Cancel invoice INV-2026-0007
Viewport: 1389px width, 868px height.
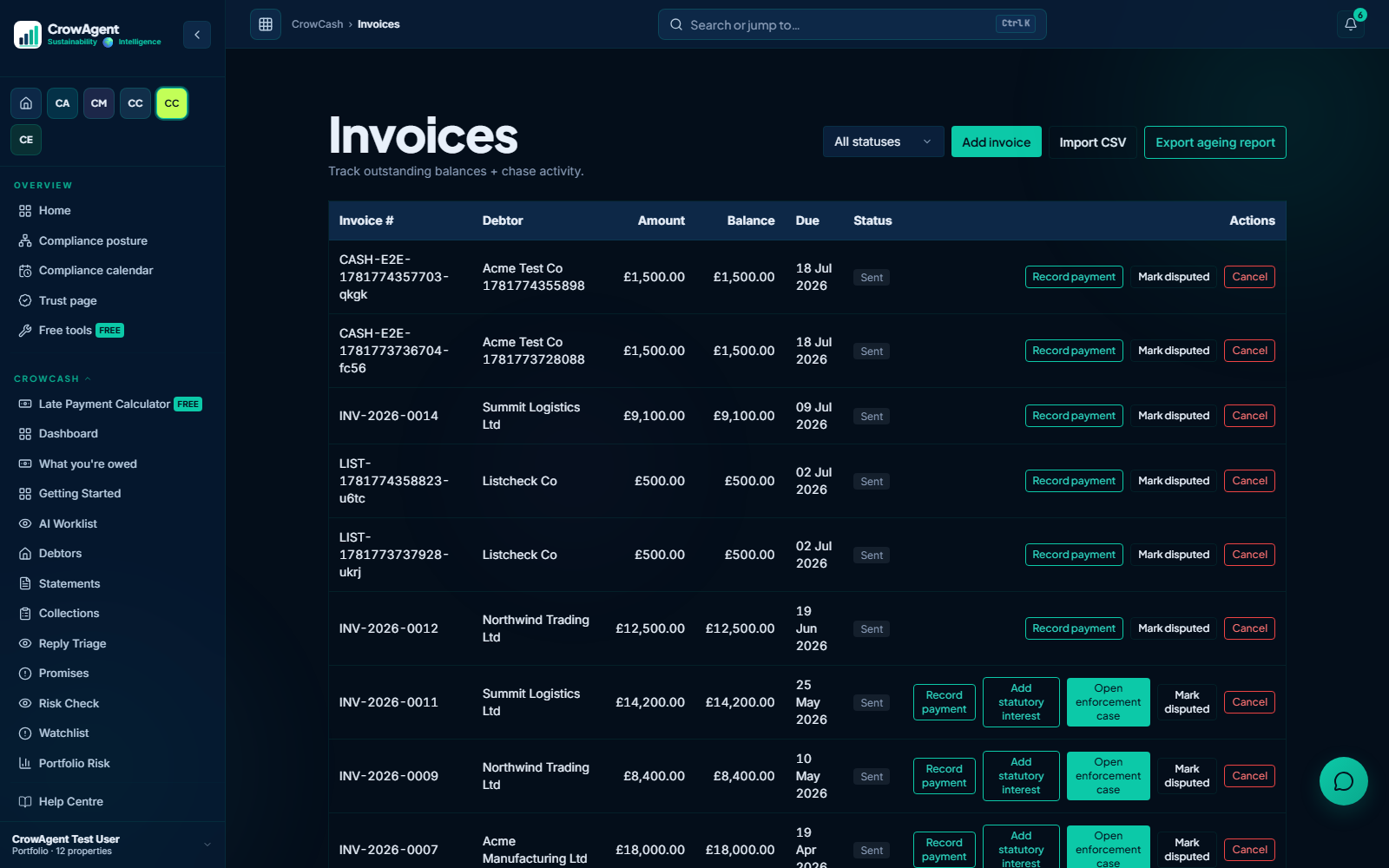(x=1249, y=850)
